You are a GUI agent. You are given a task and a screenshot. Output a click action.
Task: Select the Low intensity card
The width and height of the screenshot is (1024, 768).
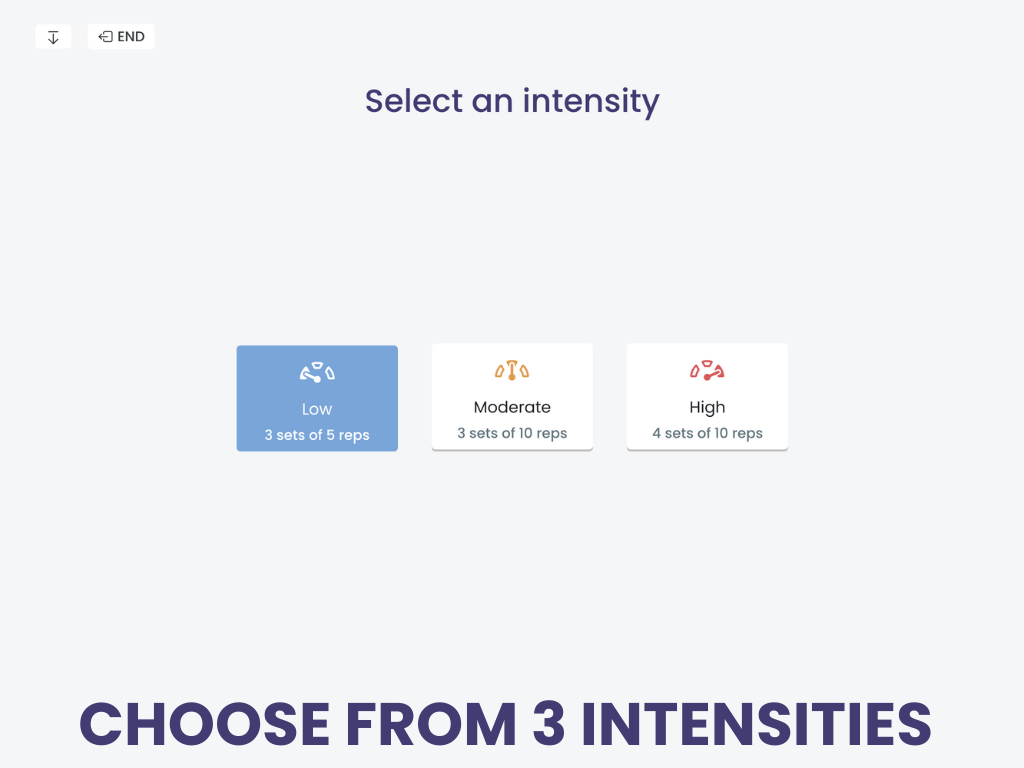317,398
